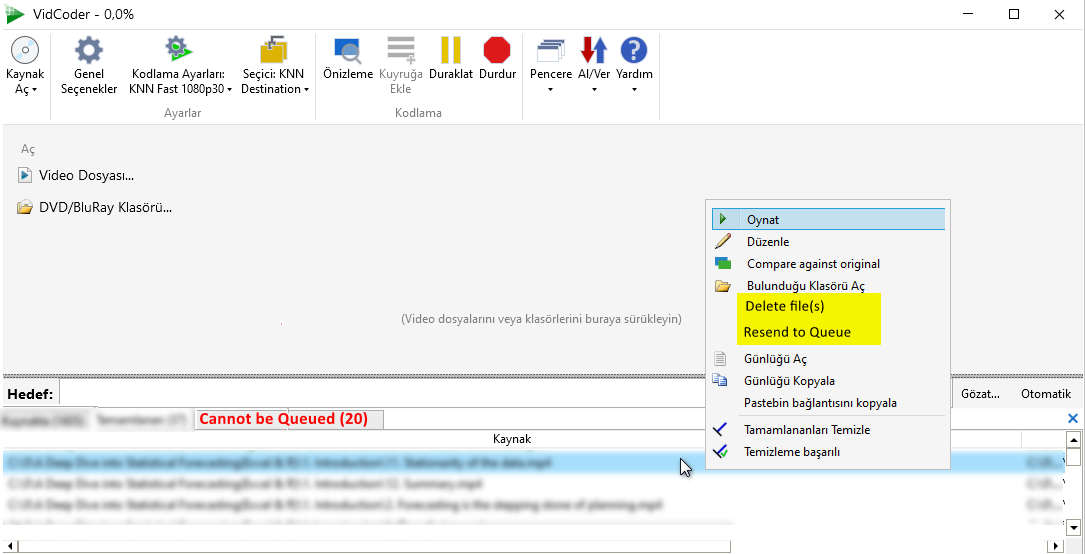Screen dimensions: 1085x554
Task: Click the Günlüğü Kopyala copy icon
Action: point(720,380)
